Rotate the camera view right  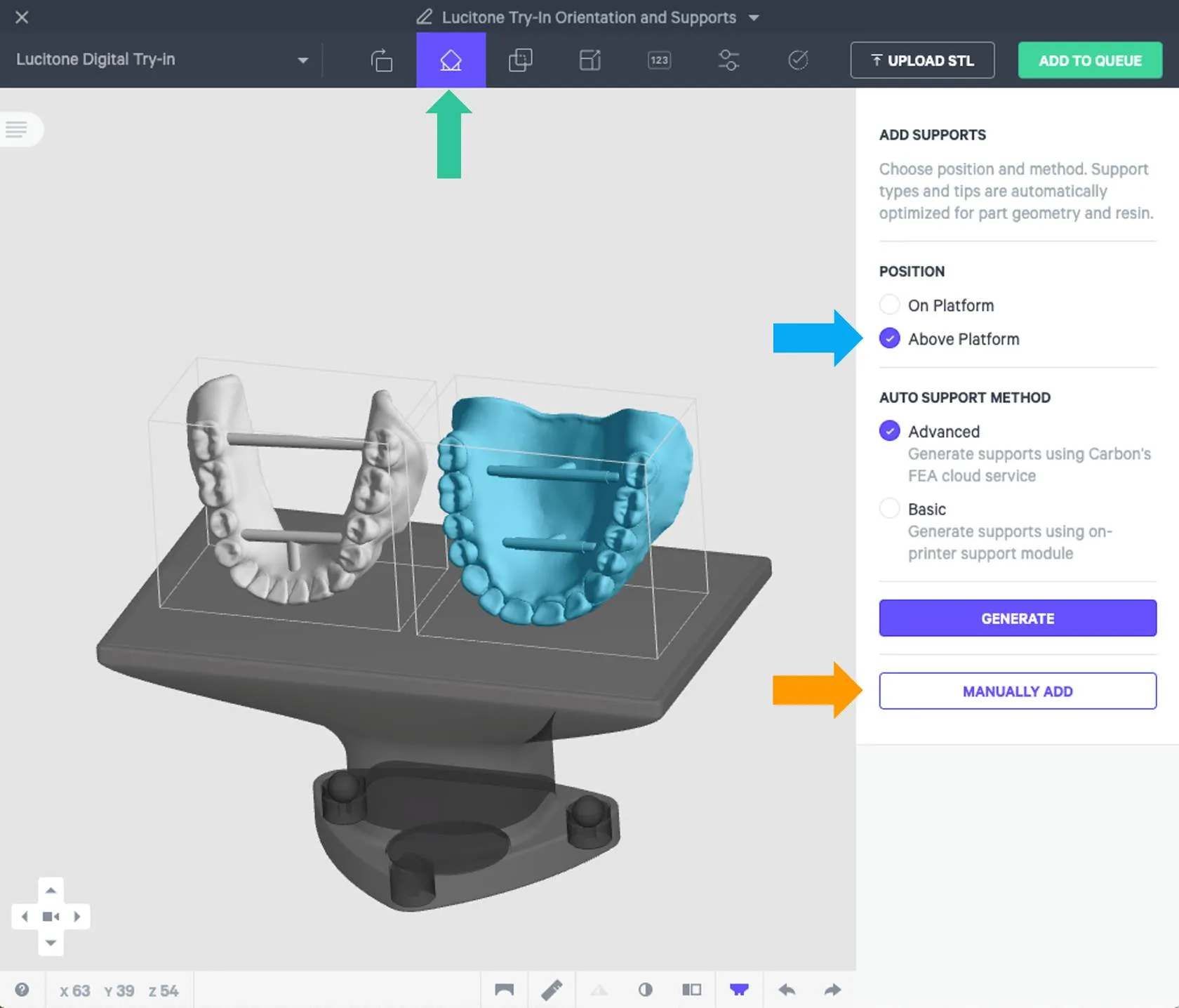(x=77, y=916)
